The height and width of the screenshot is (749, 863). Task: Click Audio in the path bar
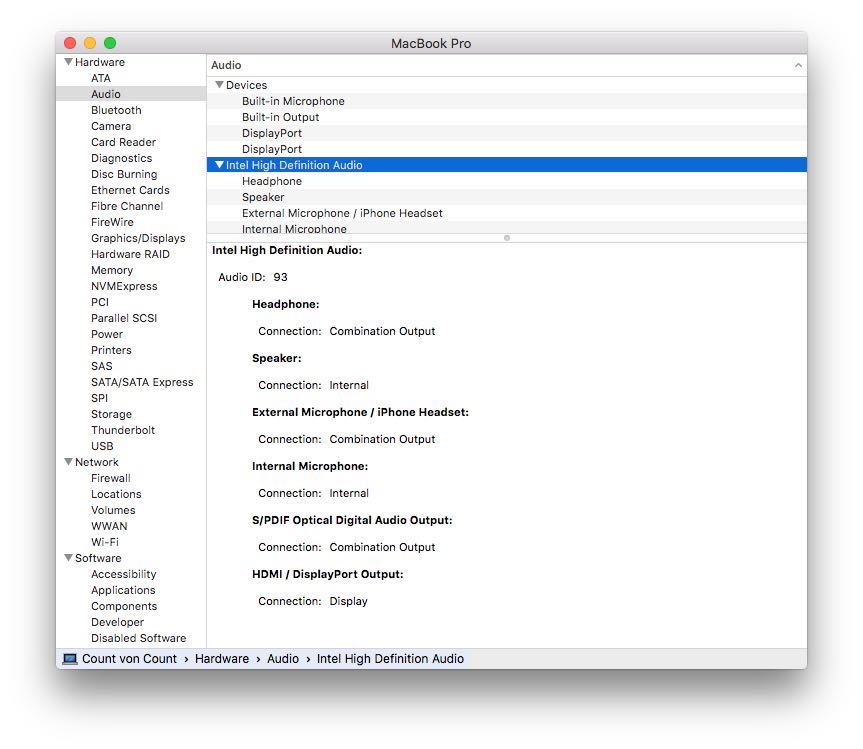click(283, 659)
